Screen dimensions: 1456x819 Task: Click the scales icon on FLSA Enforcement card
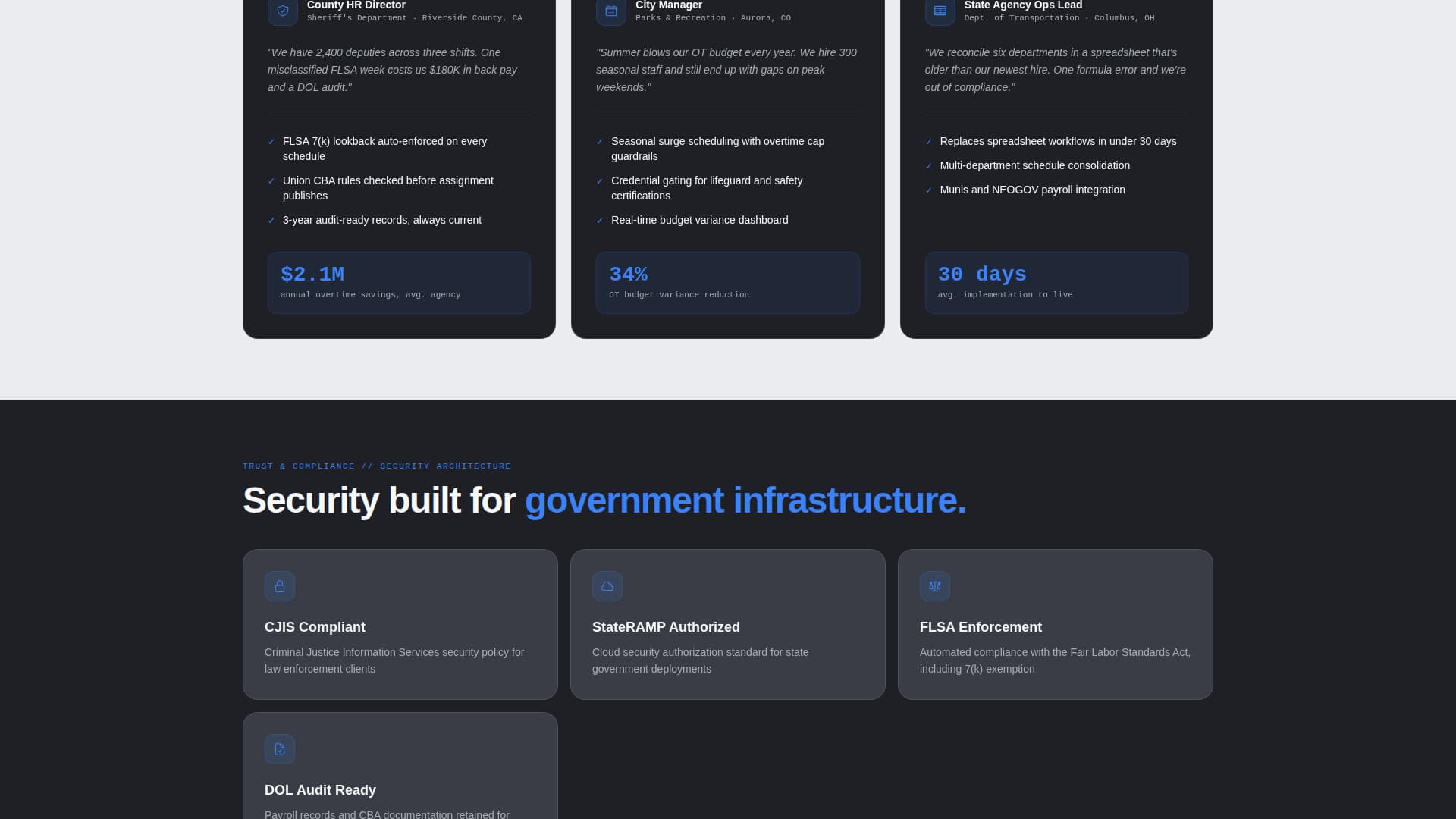(935, 586)
